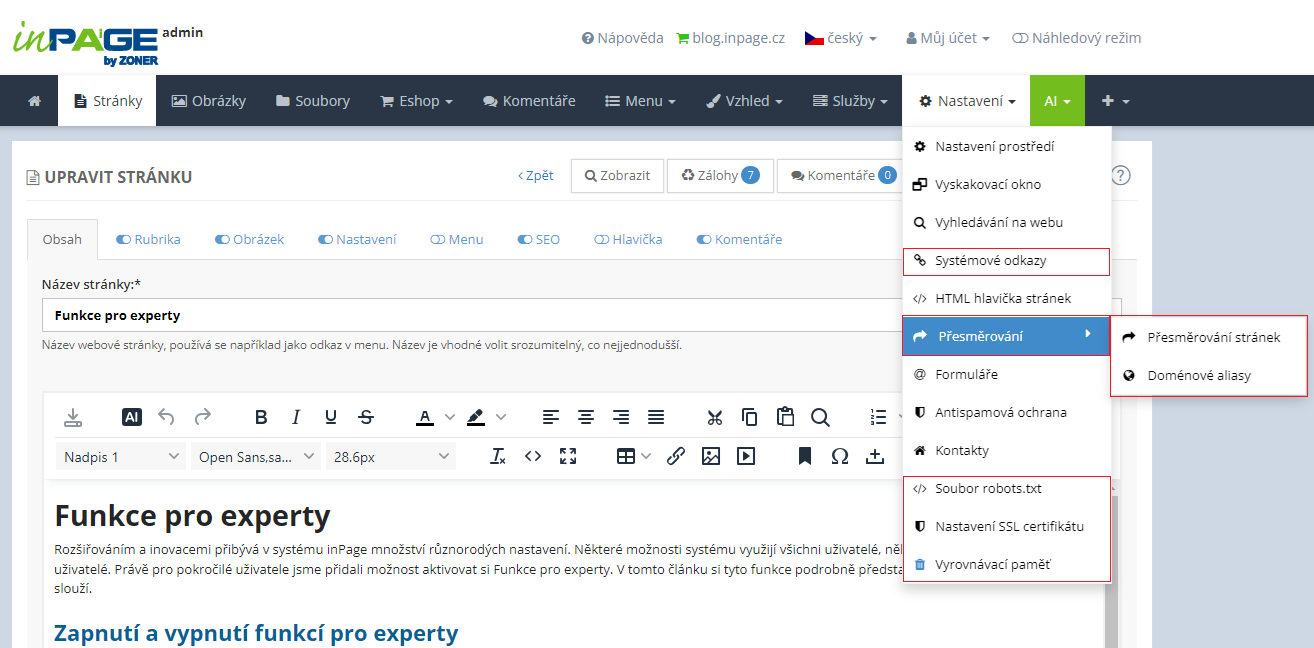Viewport: 1314px width, 648px height.
Task: Insert a link using the chain icon
Action: click(x=676, y=456)
